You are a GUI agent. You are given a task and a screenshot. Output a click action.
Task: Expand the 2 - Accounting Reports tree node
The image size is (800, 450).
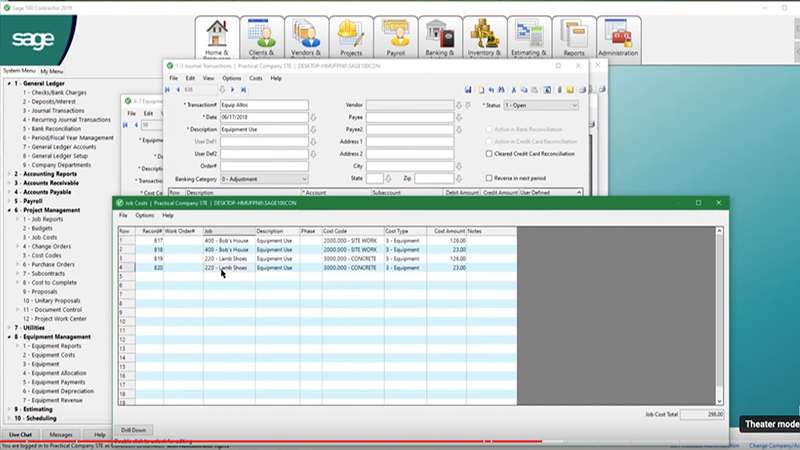(9, 174)
